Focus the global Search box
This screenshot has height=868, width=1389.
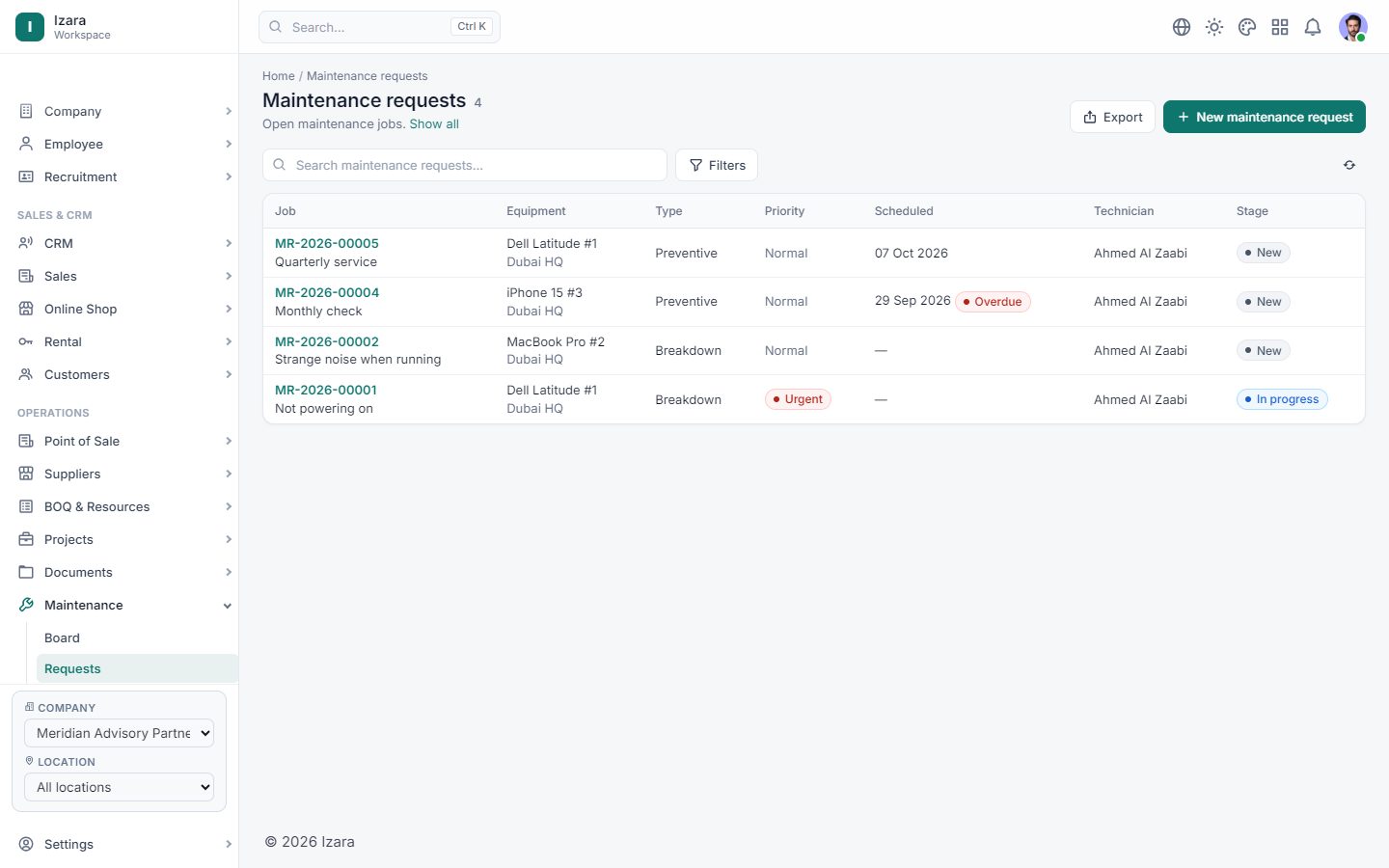[379, 27]
